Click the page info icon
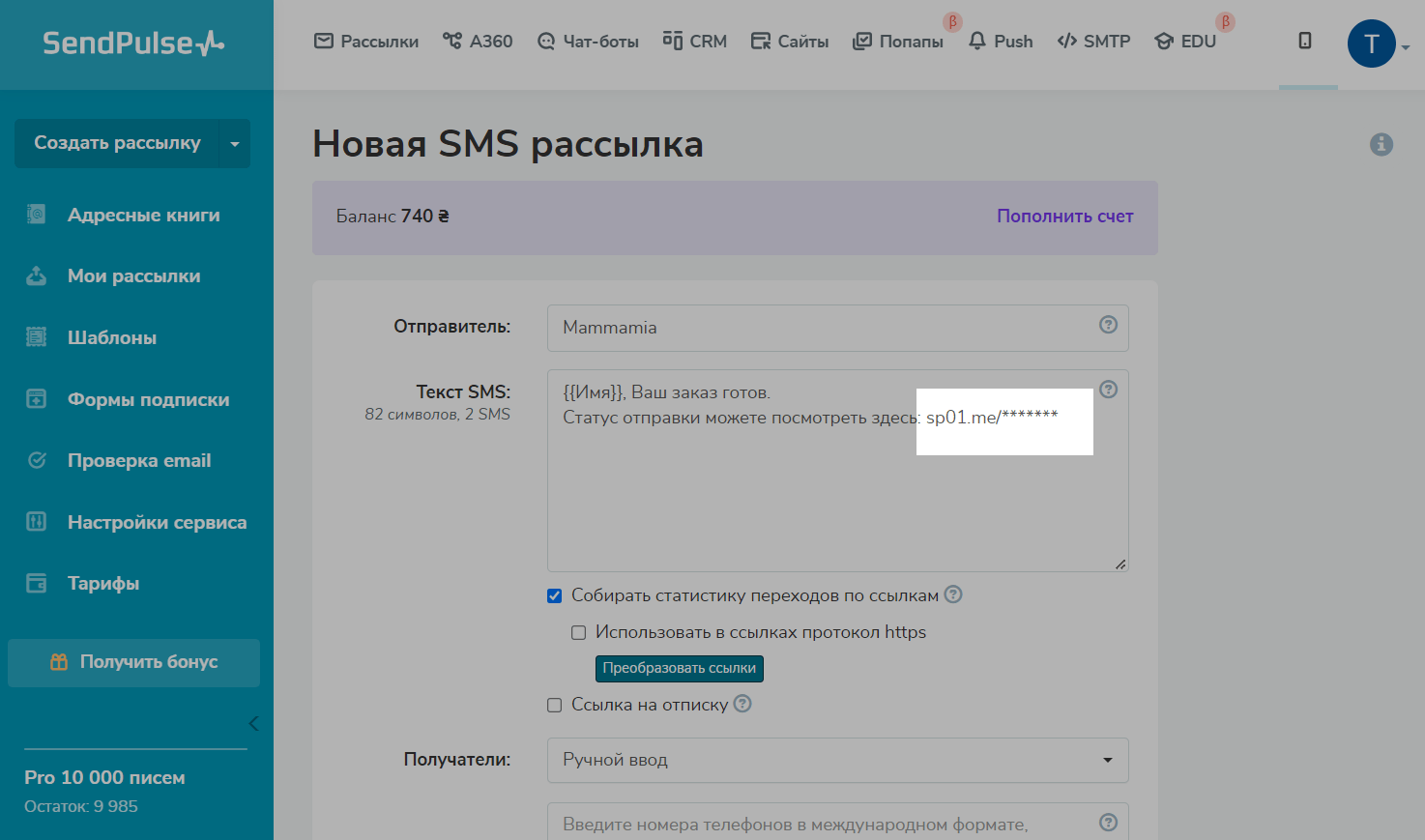1425x840 pixels. coord(1381,145)
